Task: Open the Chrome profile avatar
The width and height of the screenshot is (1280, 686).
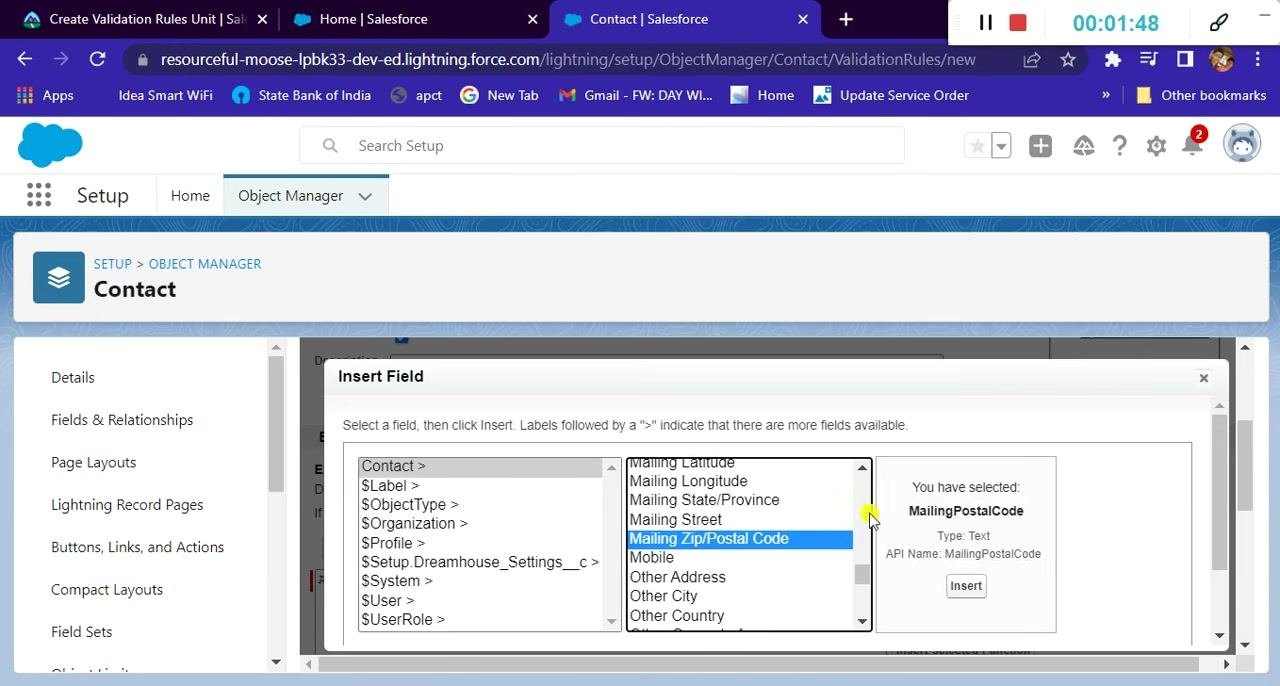Action: pos(1221,59)
